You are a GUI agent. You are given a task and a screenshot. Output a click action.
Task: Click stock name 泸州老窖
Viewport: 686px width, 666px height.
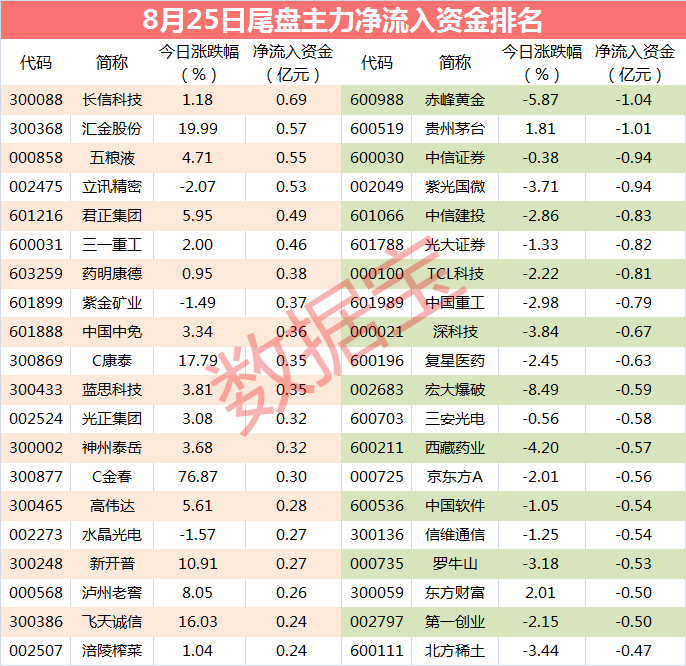point(112,592)
